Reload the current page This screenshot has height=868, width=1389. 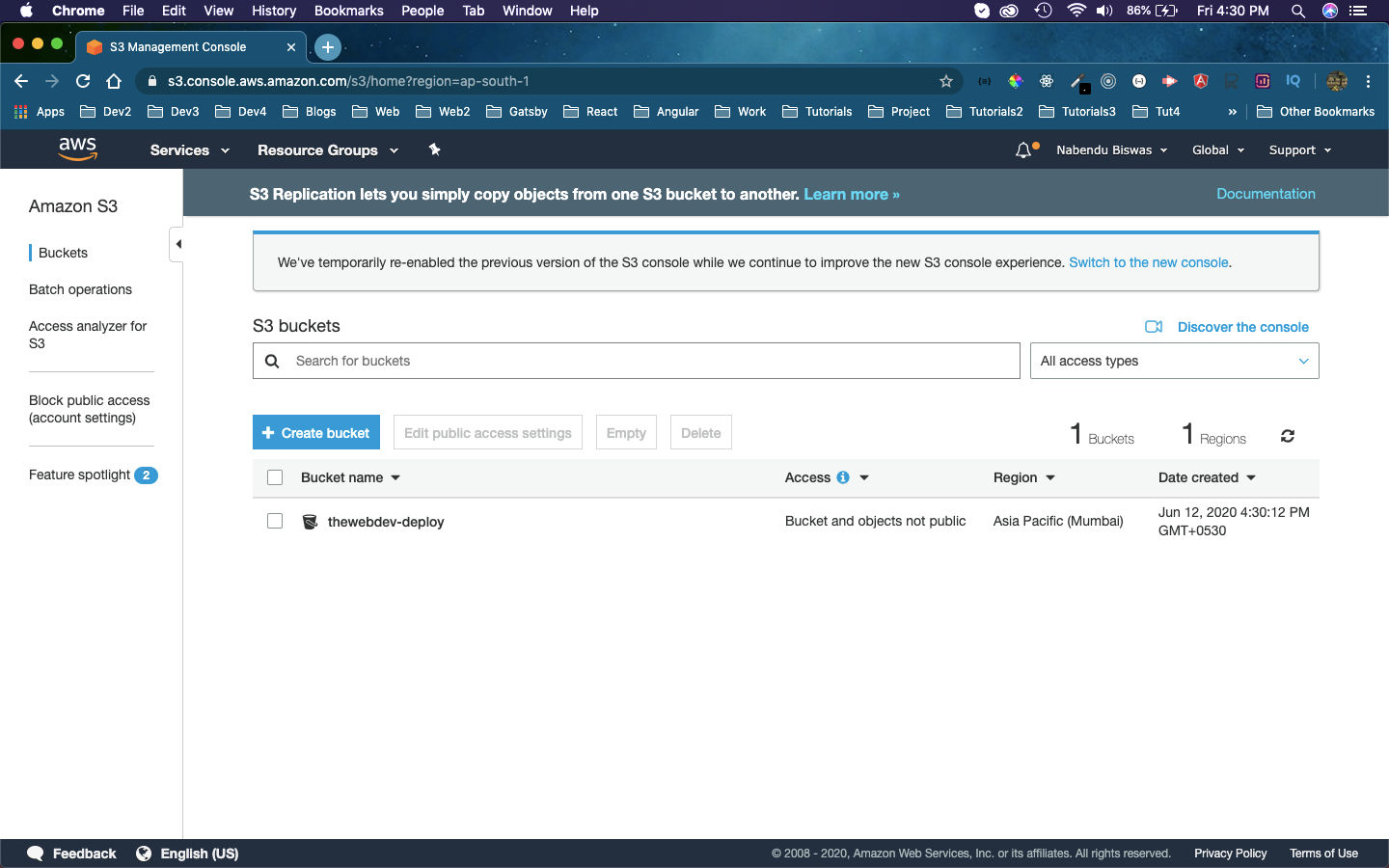(83, 81)
